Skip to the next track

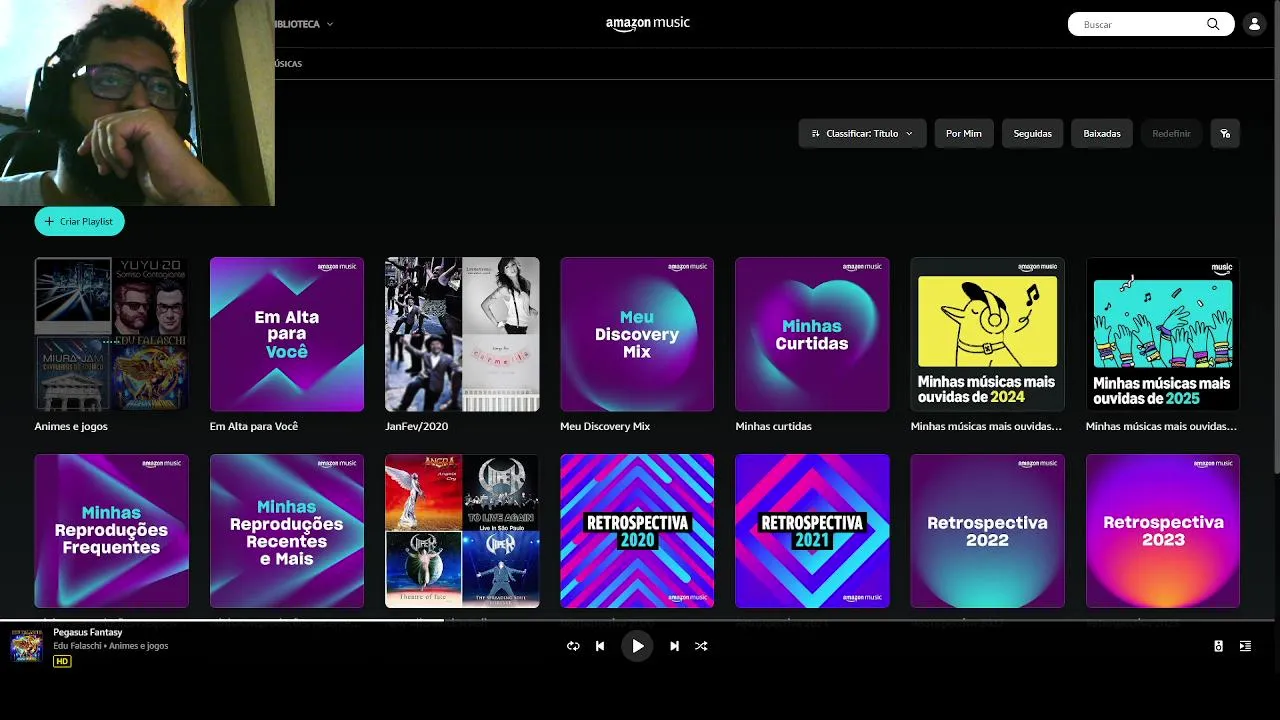pyautogui.click(x=674, y=646)
